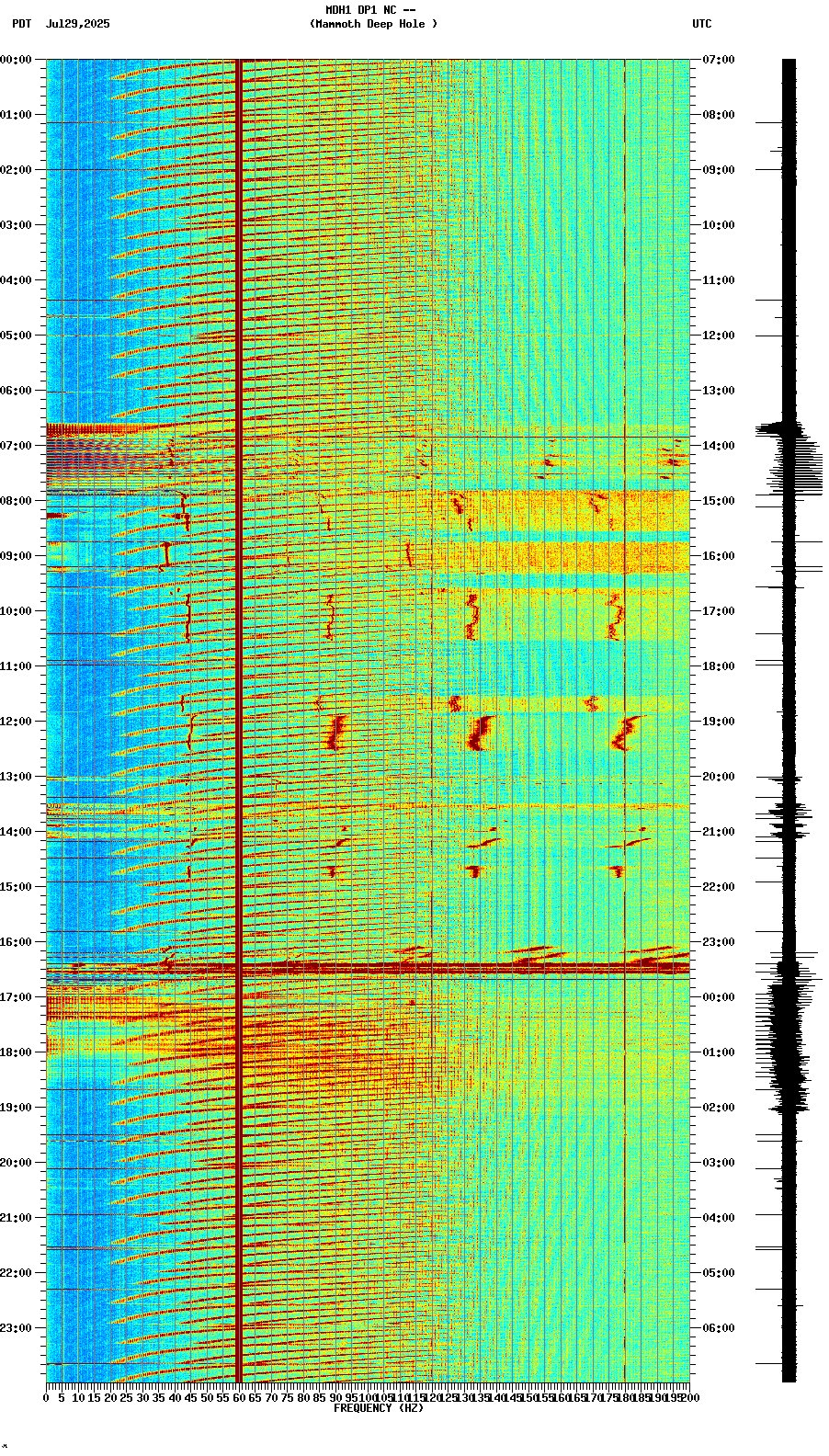Click the 04:00 PDT time label
This screenshot has width=829, height=1456.
(x=16, y=280)
